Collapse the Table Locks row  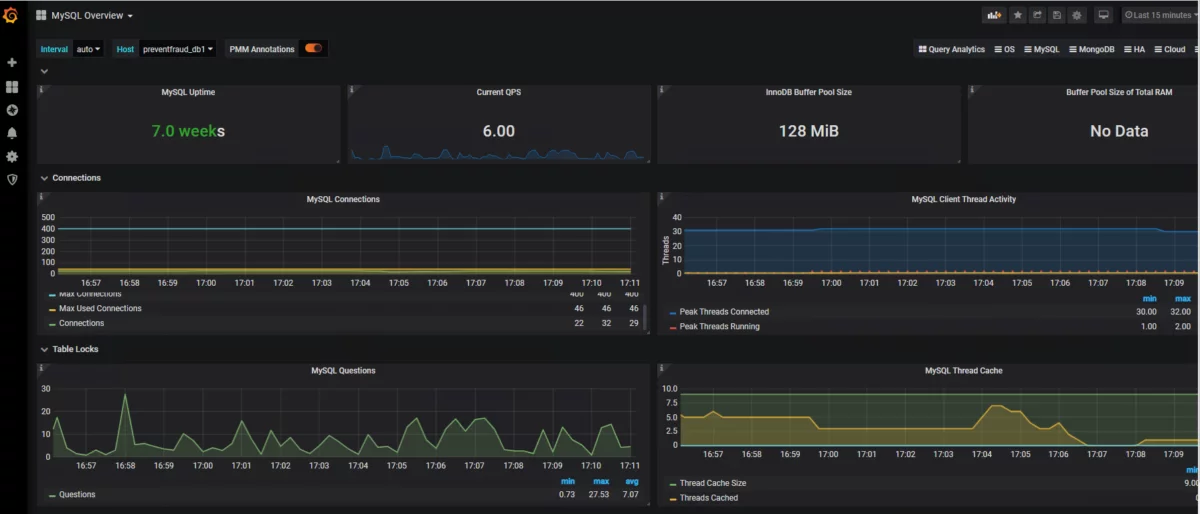[x=69, y=349]
